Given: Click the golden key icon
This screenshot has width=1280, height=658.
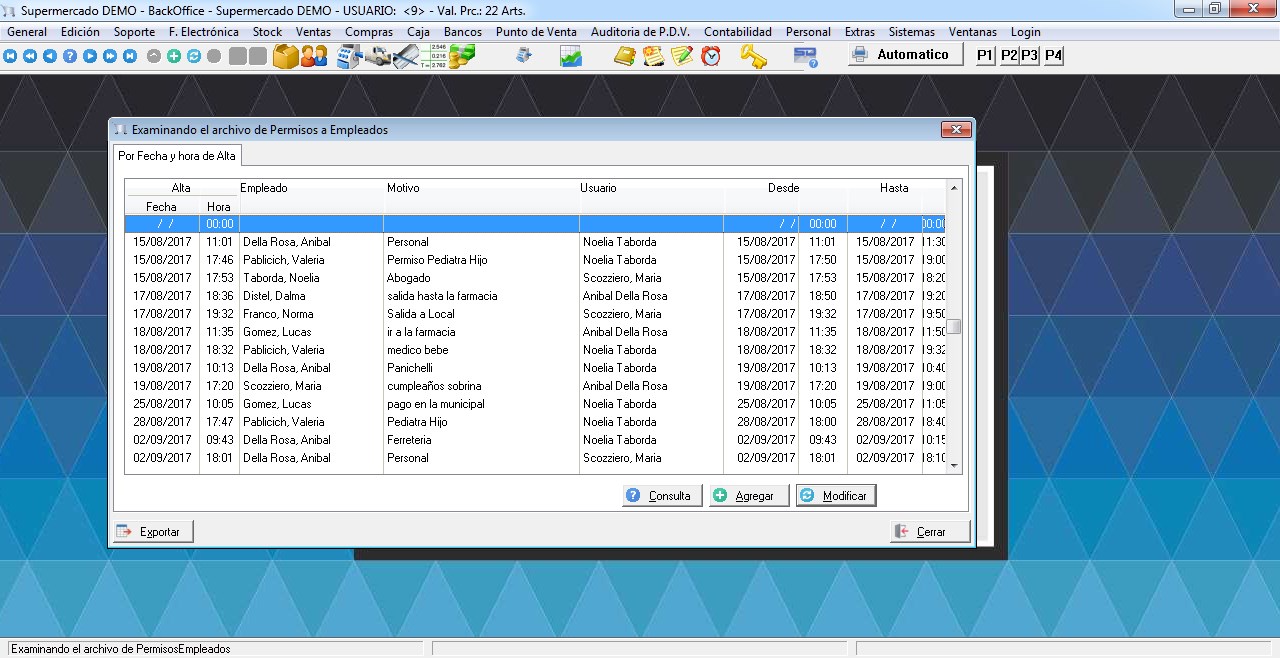Looking at the screenshot, I should coord(753,56).
